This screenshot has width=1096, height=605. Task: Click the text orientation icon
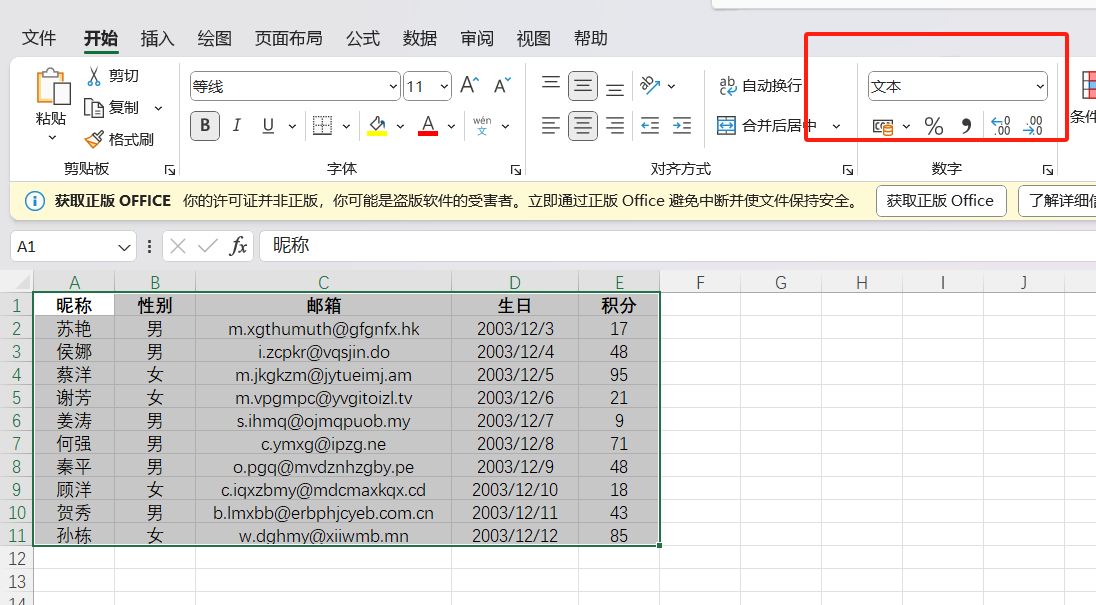point(650,86)
